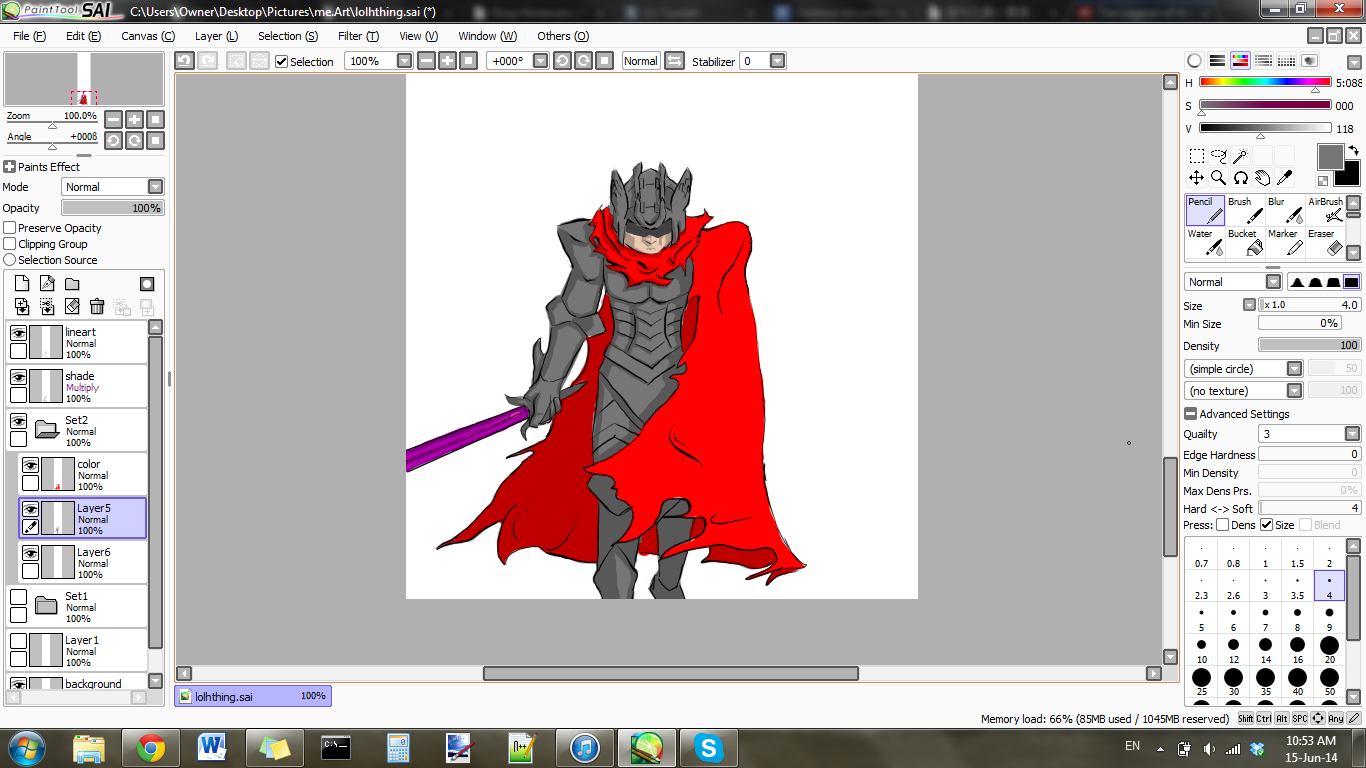Collapse the Advanced Settings section
This screenshot has height=768, width=1366.
(x=1190, y=414)
